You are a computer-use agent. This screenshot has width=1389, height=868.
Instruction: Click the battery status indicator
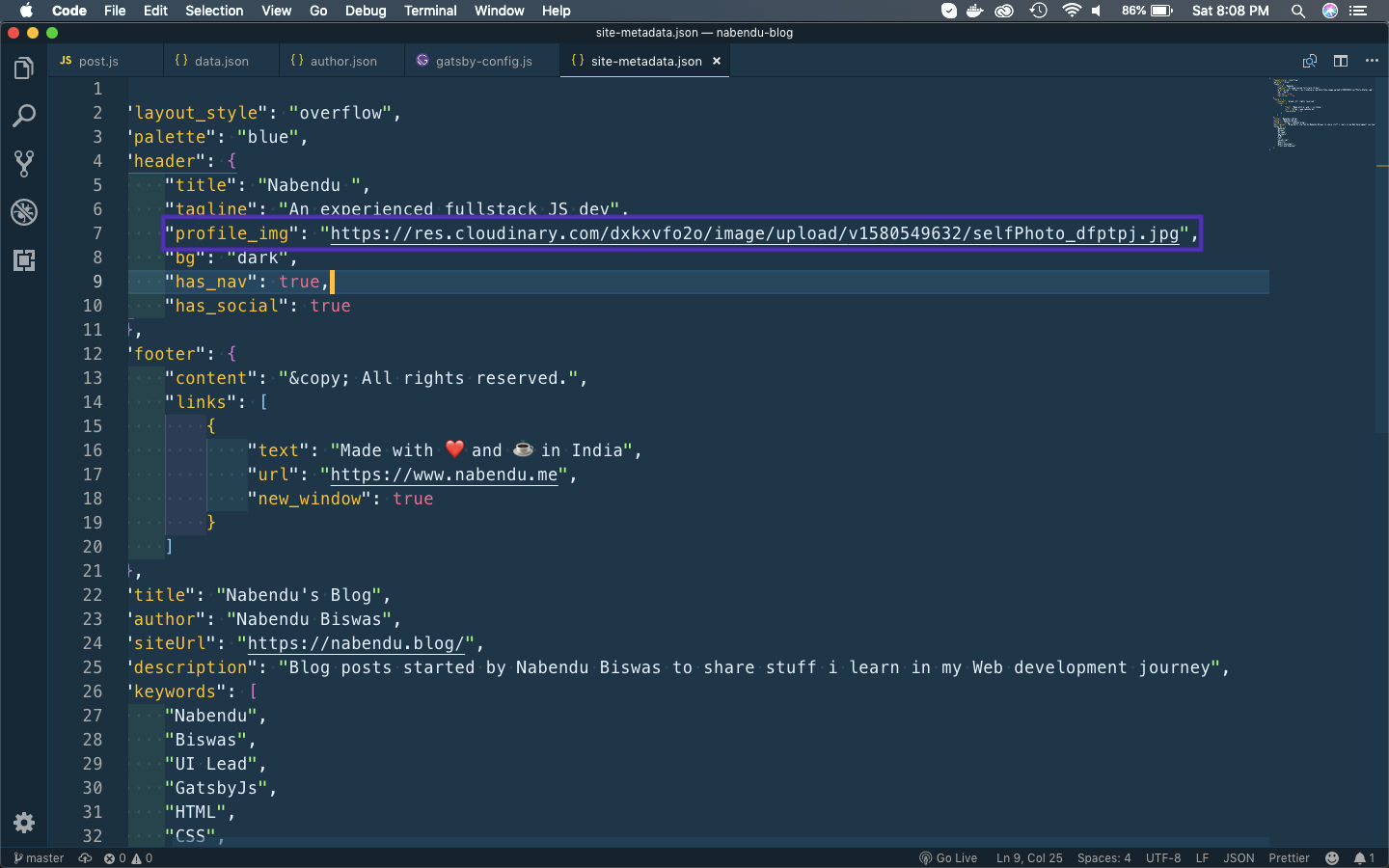(x=1147, y=11)
